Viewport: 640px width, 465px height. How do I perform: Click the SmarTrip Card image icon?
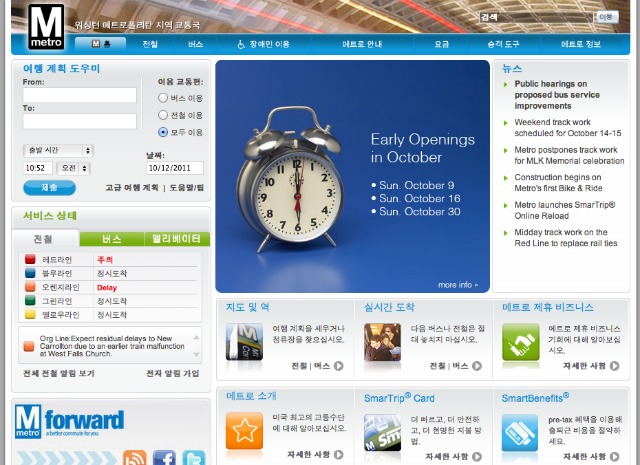(x=382, y=432)
